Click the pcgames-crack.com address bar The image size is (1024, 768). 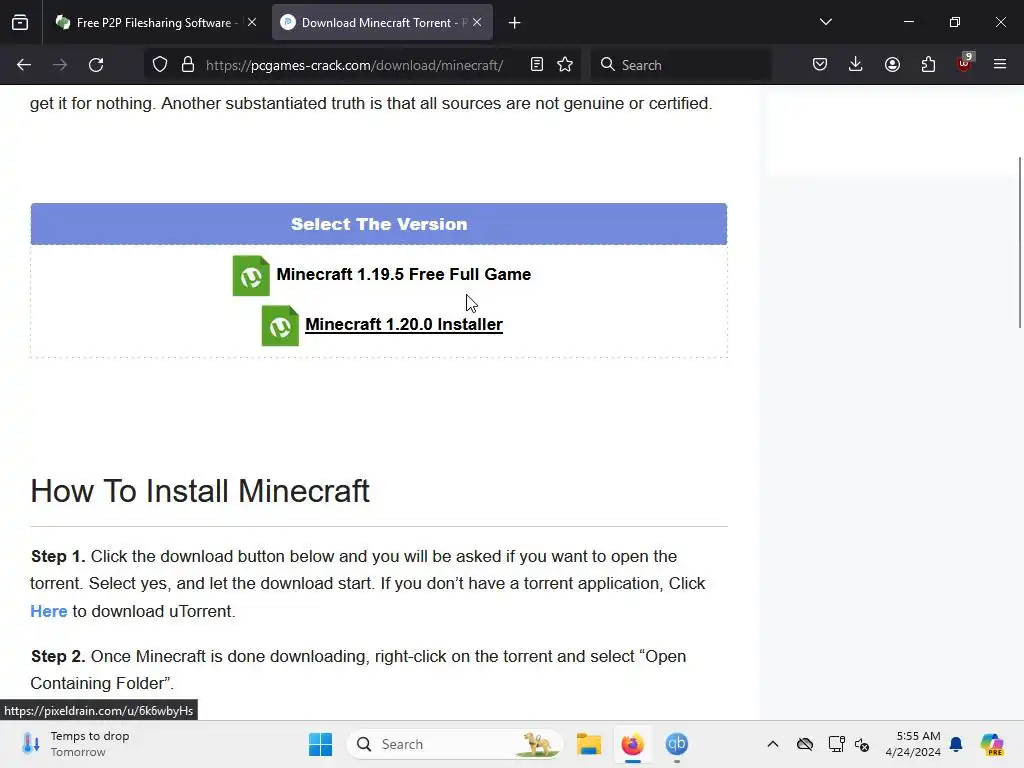(x=354, y=65)
